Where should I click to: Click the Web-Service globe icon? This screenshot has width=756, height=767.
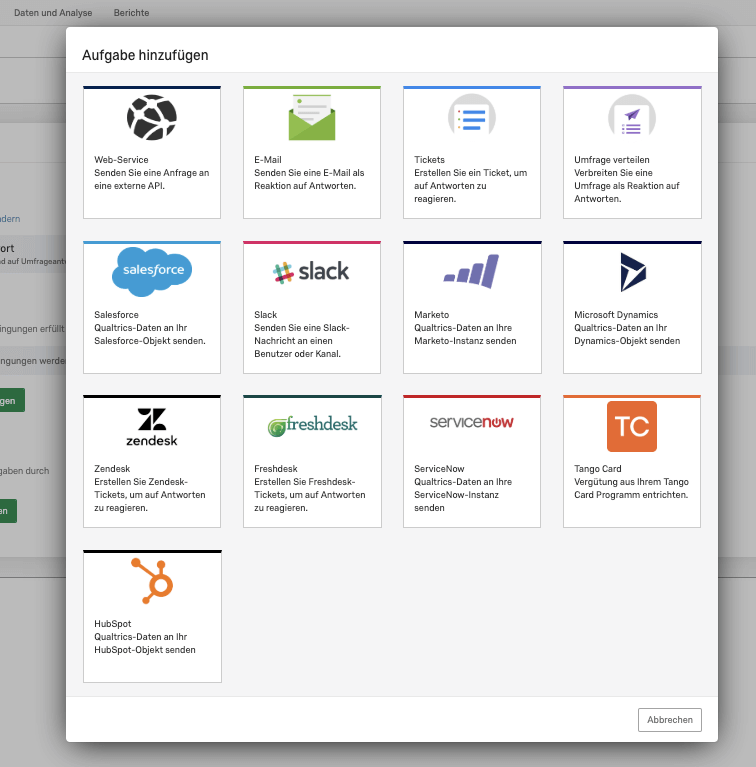(x=152, y=117)
